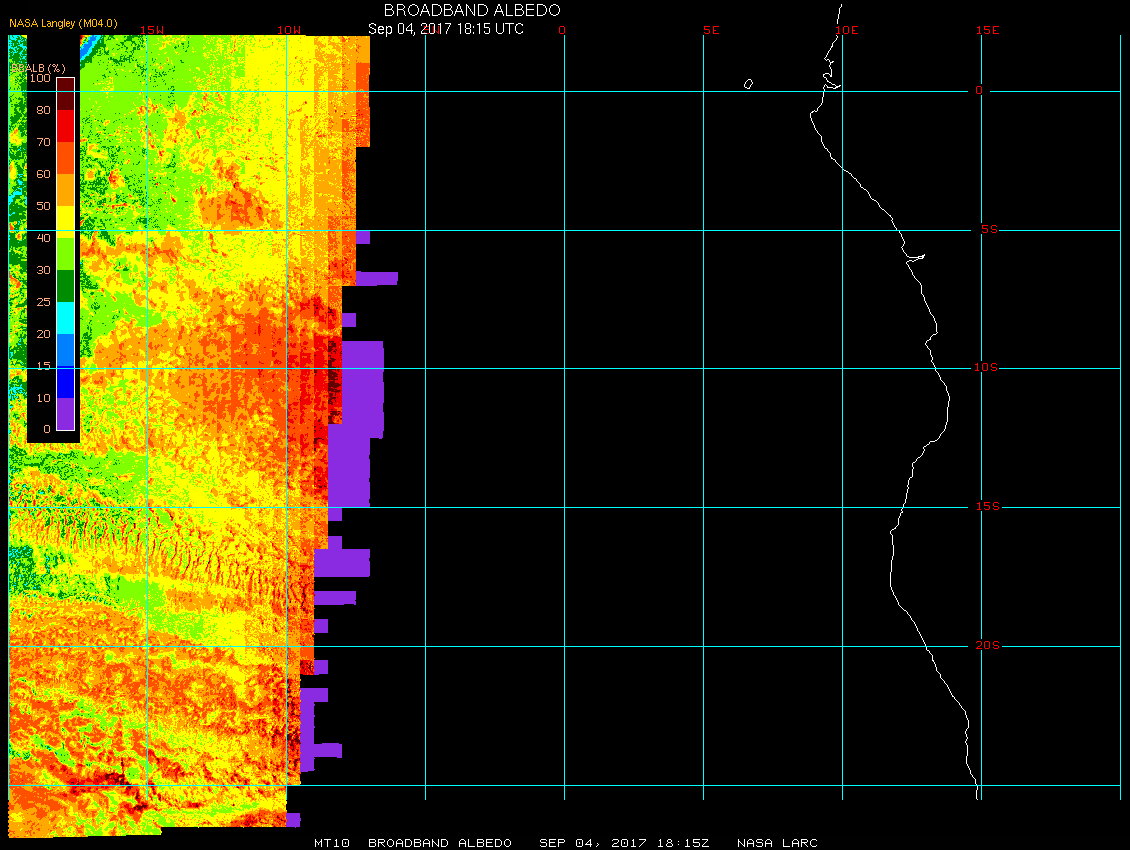Click the 18:15Z footer time
The height and width of the screenshot is (850, 1130).
click(x=683, y=843)
